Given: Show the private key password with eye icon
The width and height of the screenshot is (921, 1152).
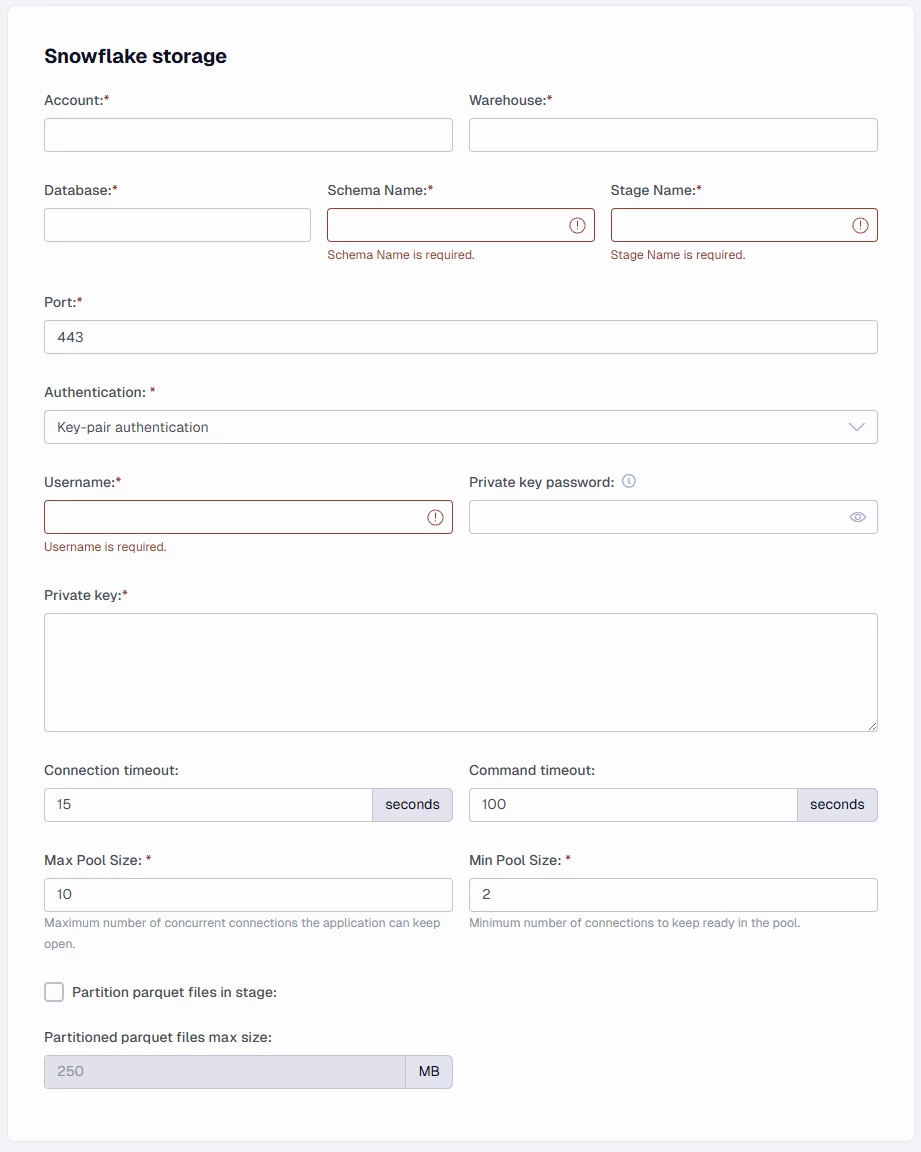Looking at the screenshot, I should [857, 517].
